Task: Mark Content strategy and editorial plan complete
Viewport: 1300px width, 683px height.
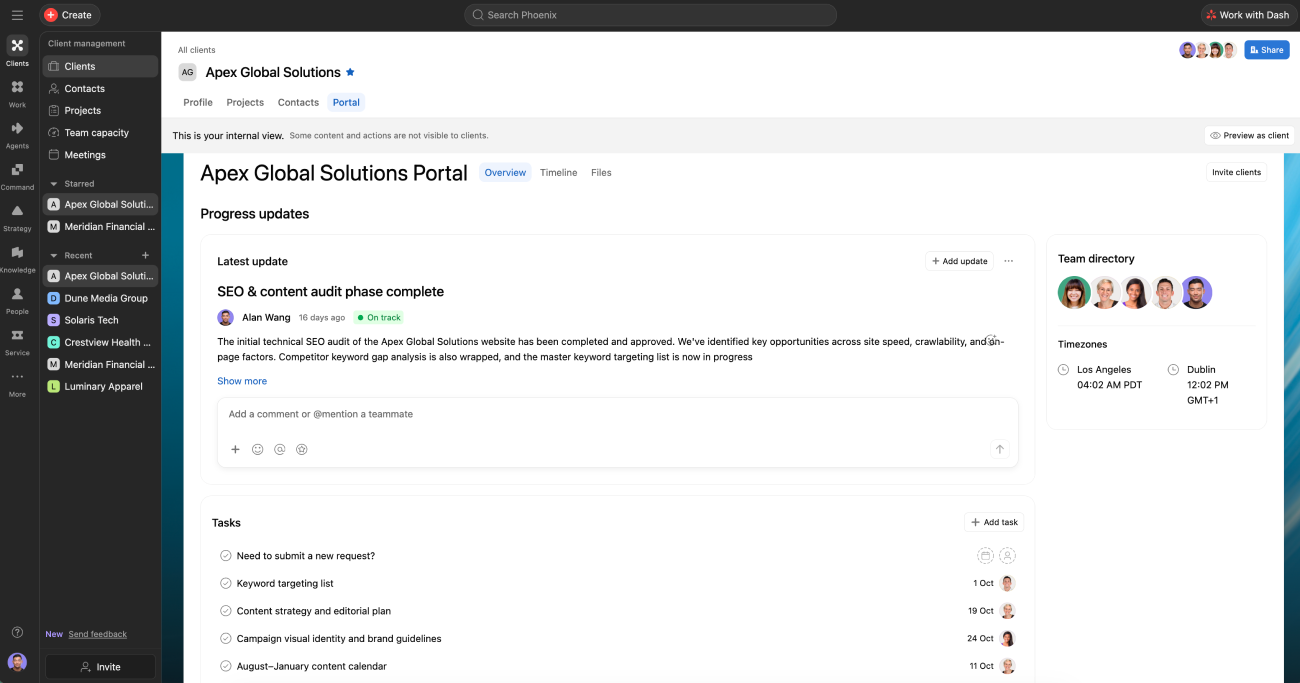Action: coord(226,611)
